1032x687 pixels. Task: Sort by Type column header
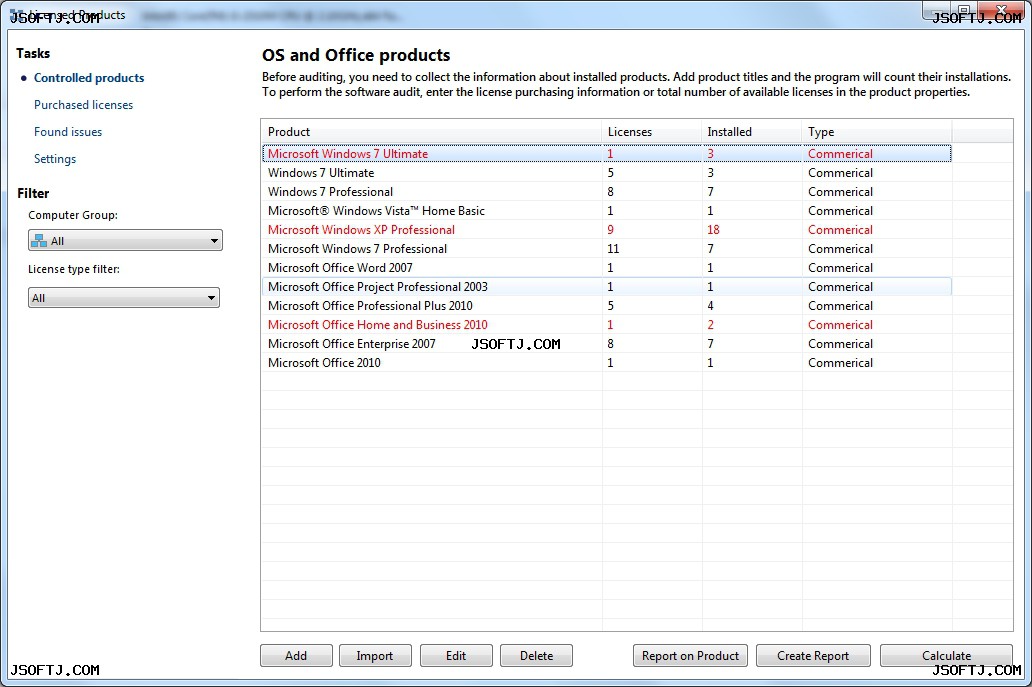click(x=877, y=132)
